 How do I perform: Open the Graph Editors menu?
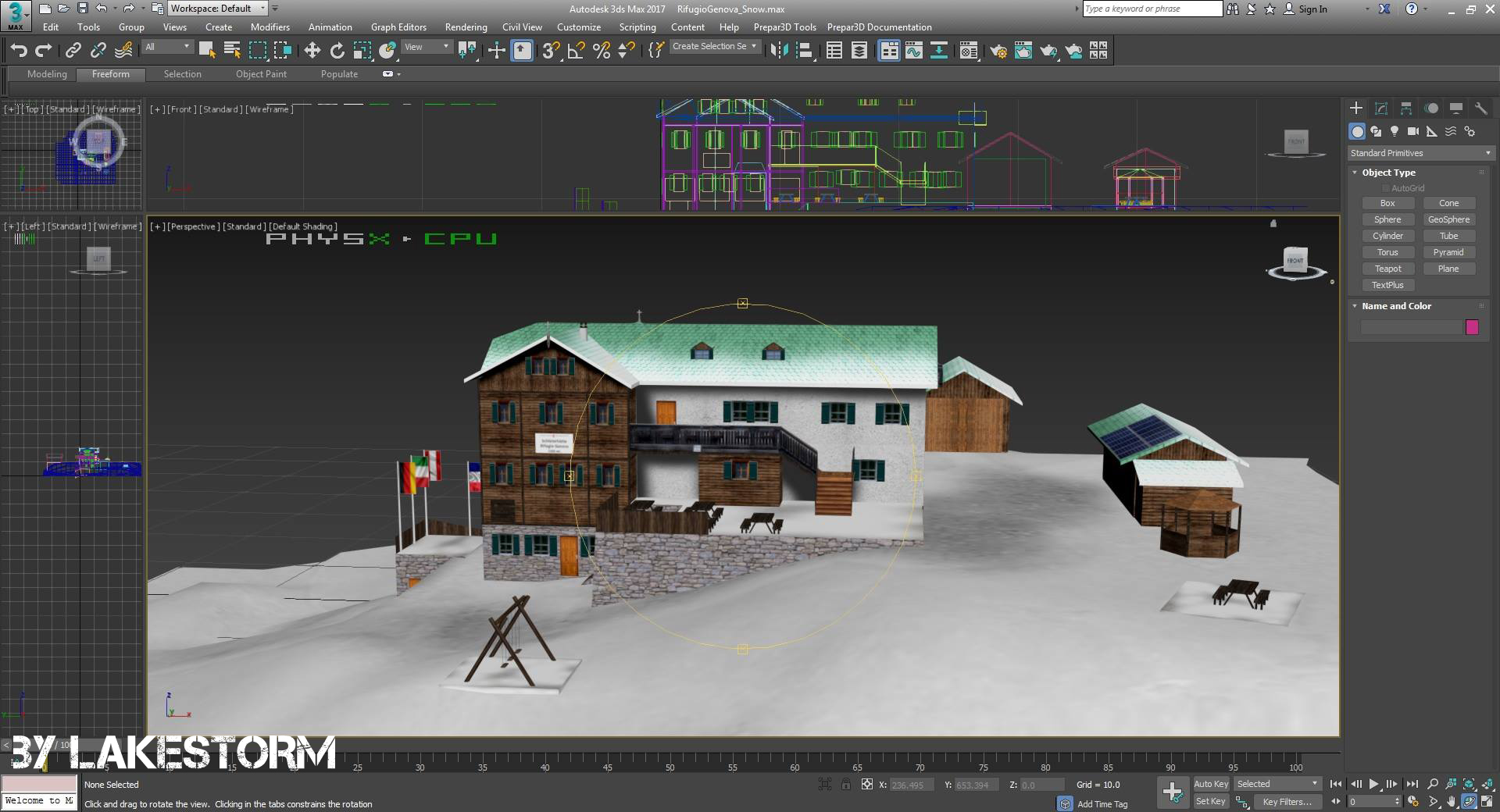pos(398,27)
